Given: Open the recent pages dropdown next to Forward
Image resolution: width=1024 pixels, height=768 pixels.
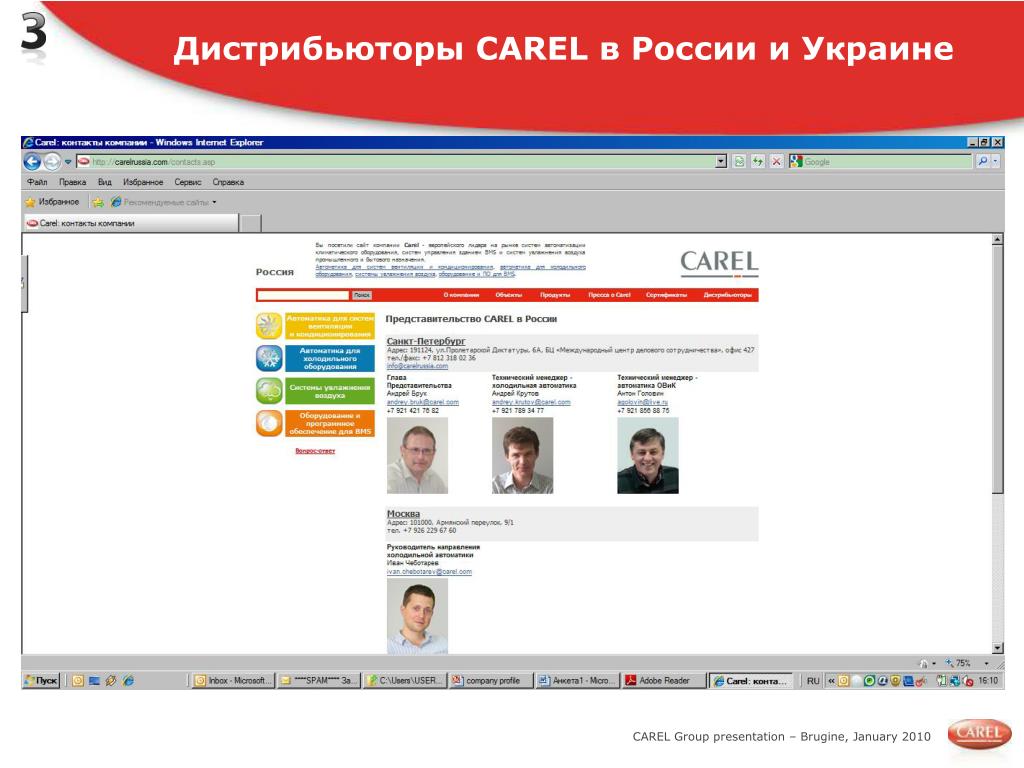Looking at the screenshot, I should (67, 162).
